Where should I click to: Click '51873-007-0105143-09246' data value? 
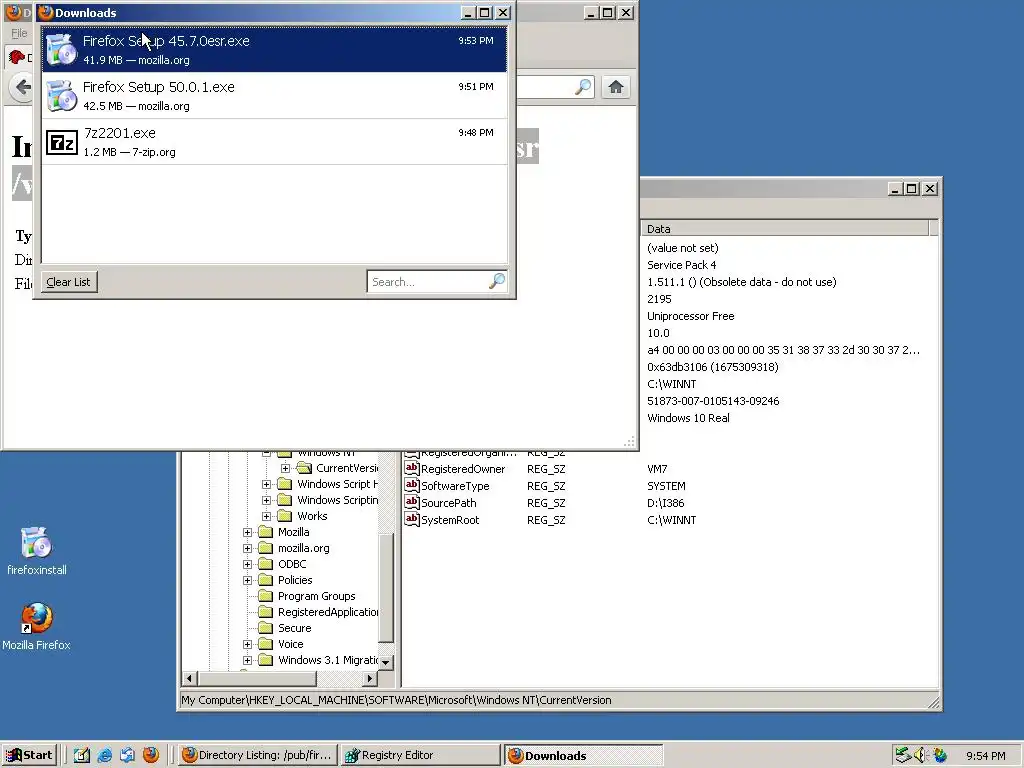[x=713, y=401]
